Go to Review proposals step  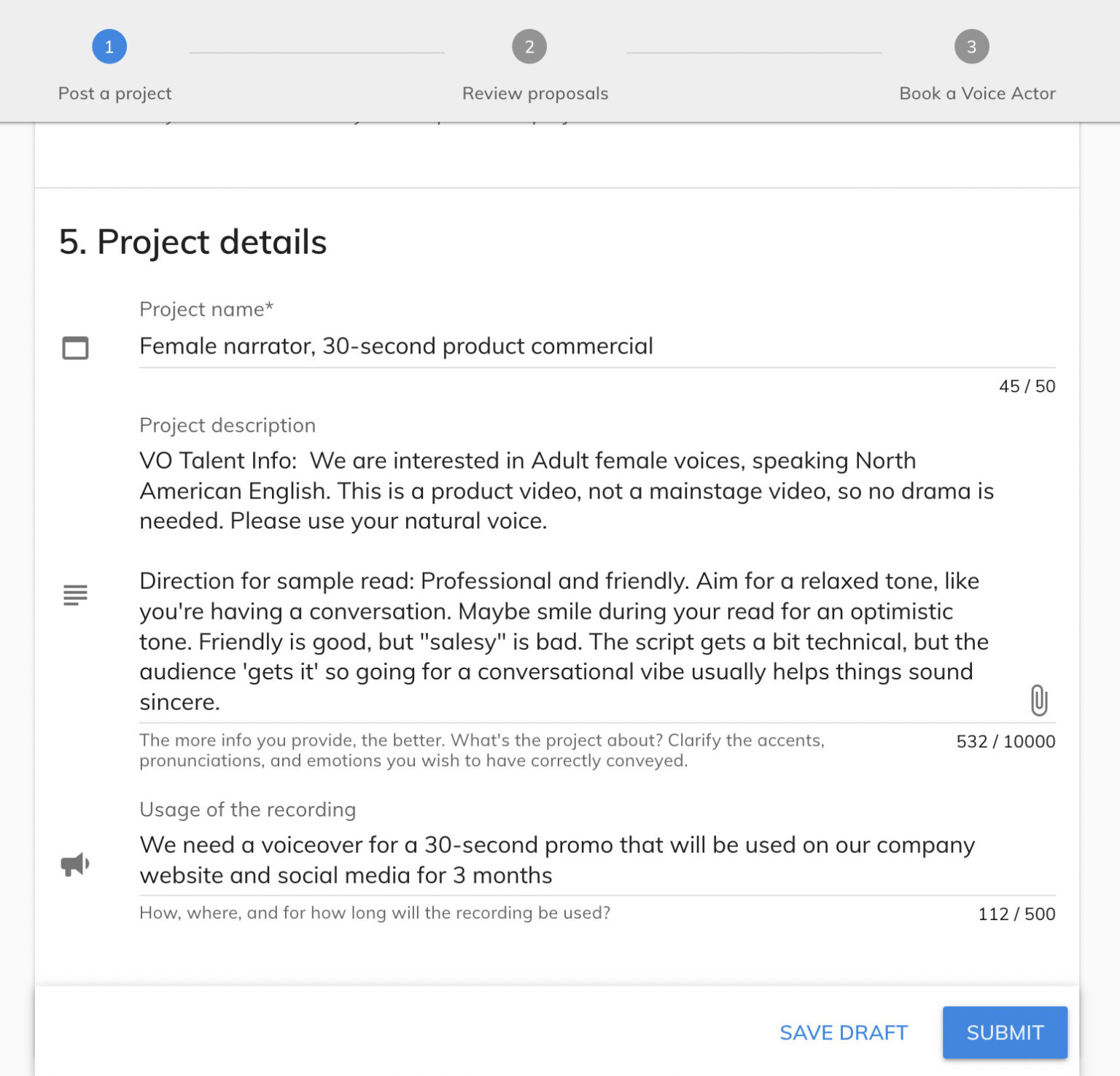click(x=535, y=93)
